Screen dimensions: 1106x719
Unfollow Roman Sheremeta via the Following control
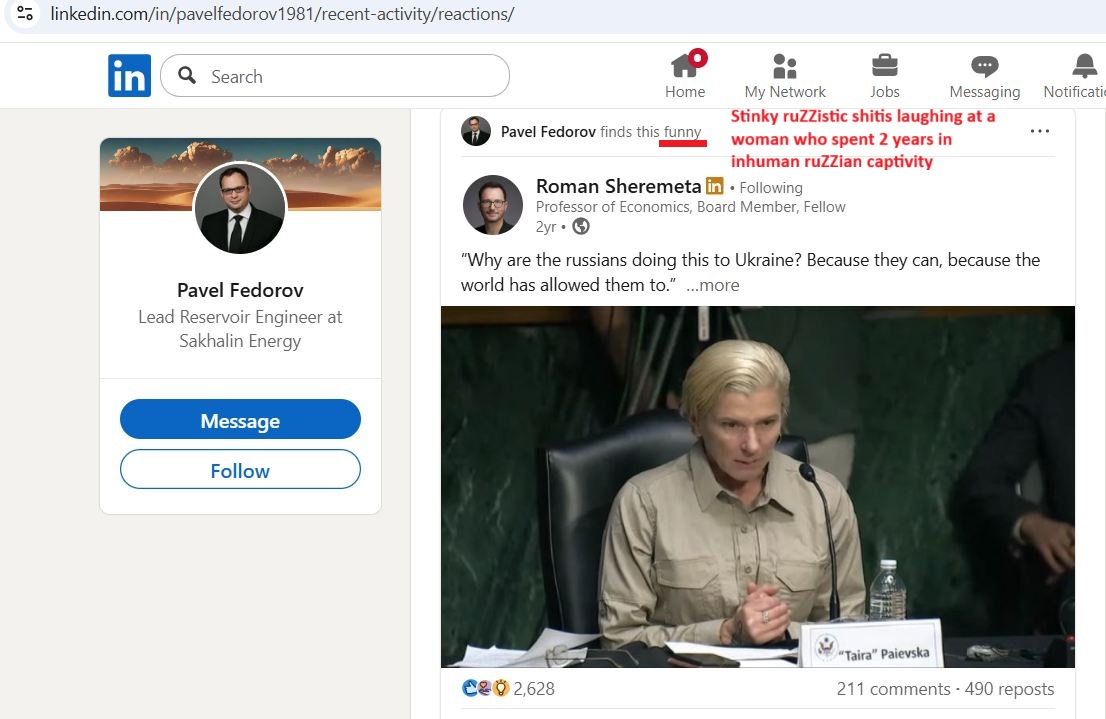[769, 187]
